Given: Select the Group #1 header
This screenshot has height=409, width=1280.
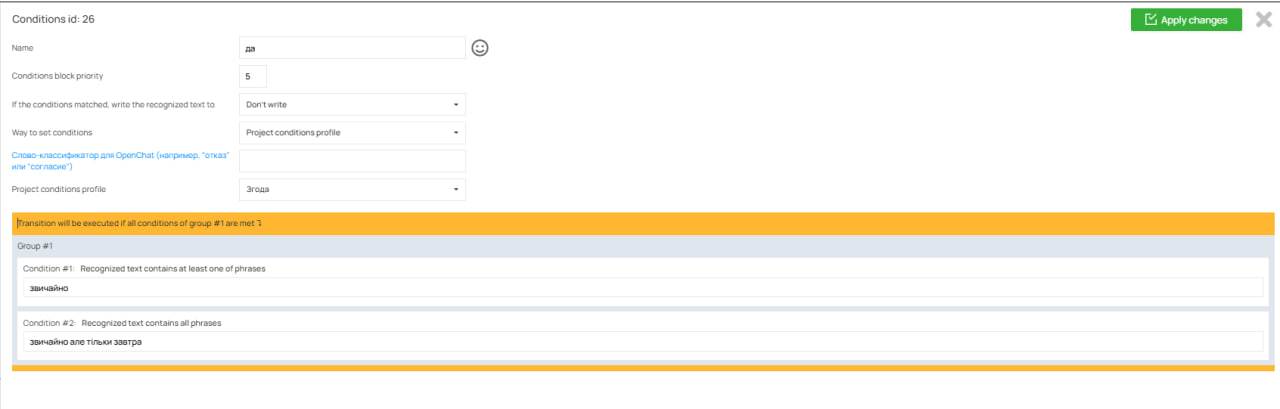Looking at the screenshot, I should click(x=36, y=246).
